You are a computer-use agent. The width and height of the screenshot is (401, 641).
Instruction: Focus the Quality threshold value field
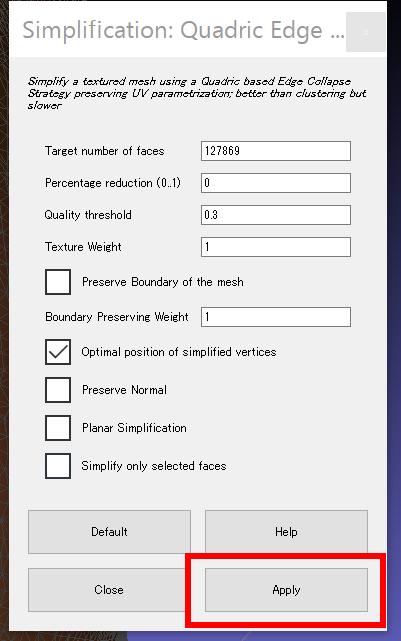[276, 215]
